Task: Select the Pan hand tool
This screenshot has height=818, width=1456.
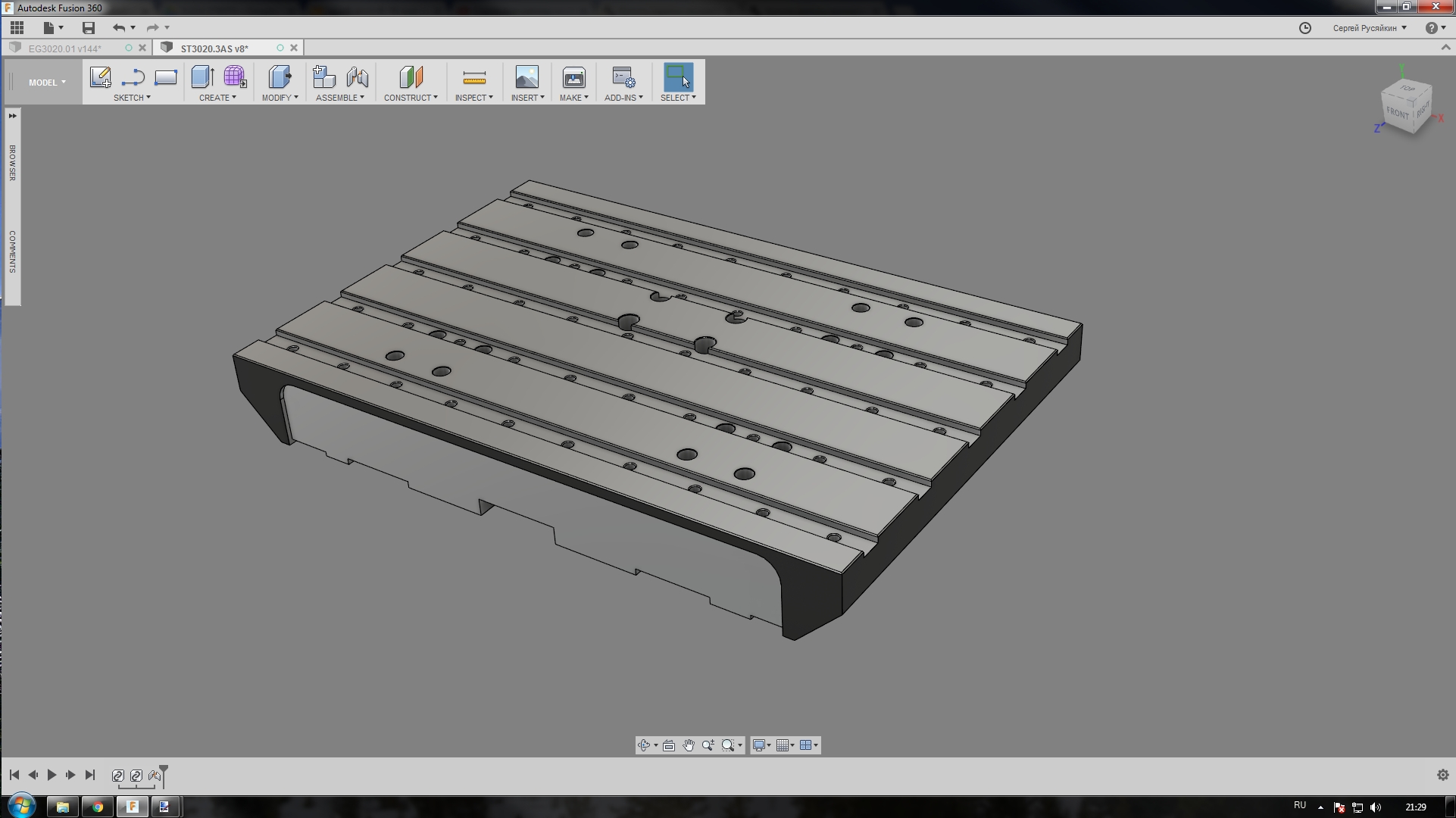Action: 688,745
